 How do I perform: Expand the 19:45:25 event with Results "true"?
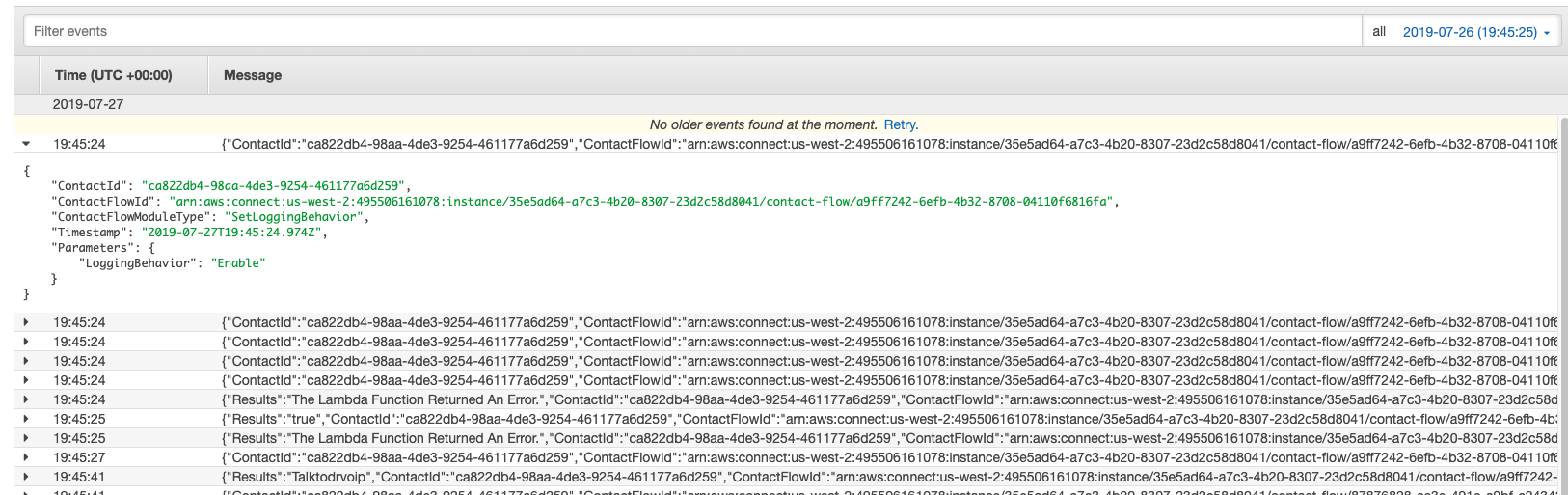point(26,419)
